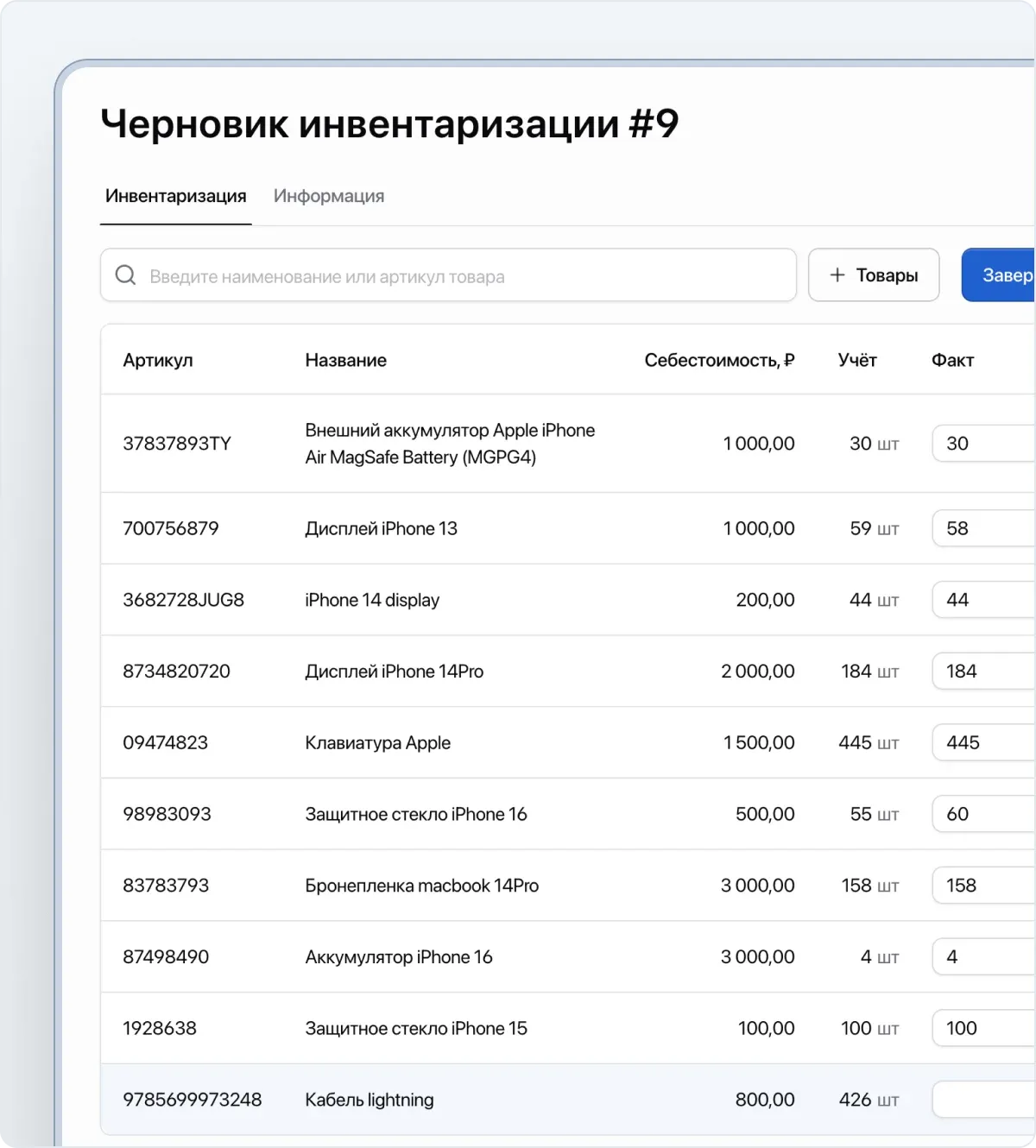The image size is (1036, 1148).
Task: Click the blue Завер button
Action: (x=999, y=275)
